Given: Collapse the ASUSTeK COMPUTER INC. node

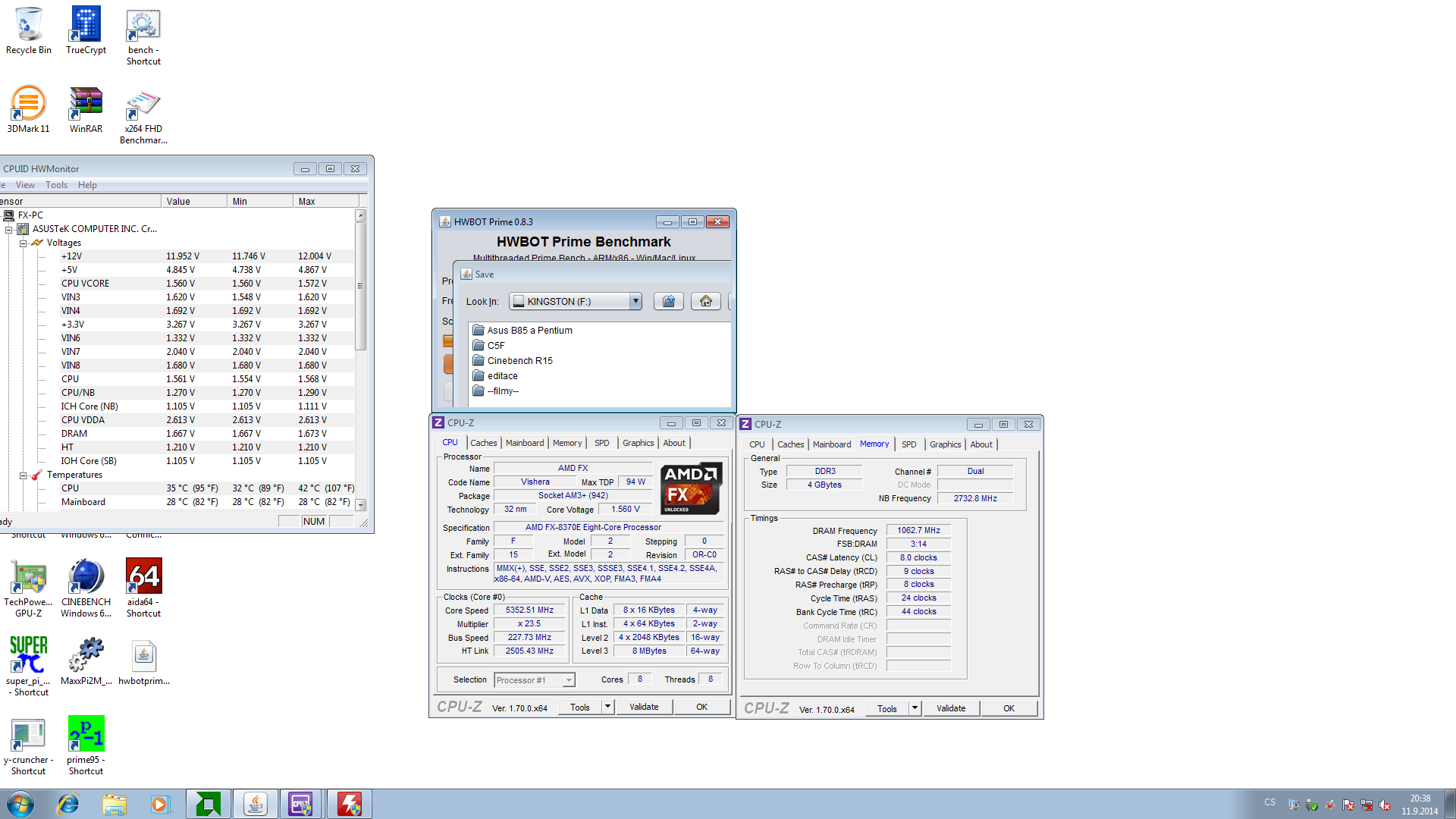Looking at the screenshot, I should 8,229.
